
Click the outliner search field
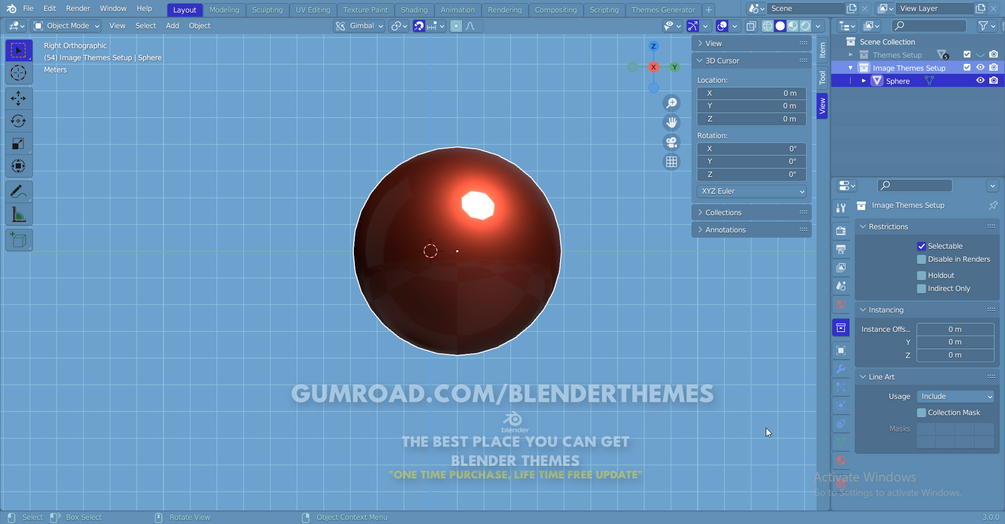pos(929,26)
